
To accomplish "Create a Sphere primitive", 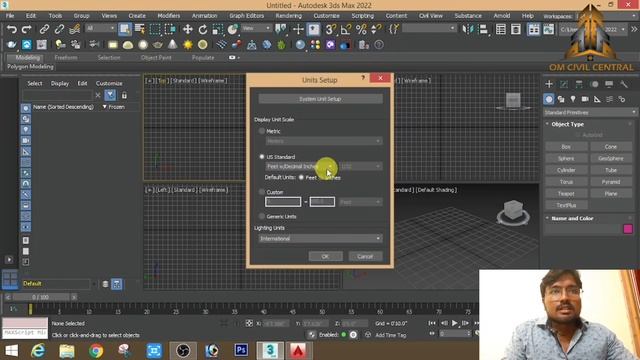I will tap(566, 158).
